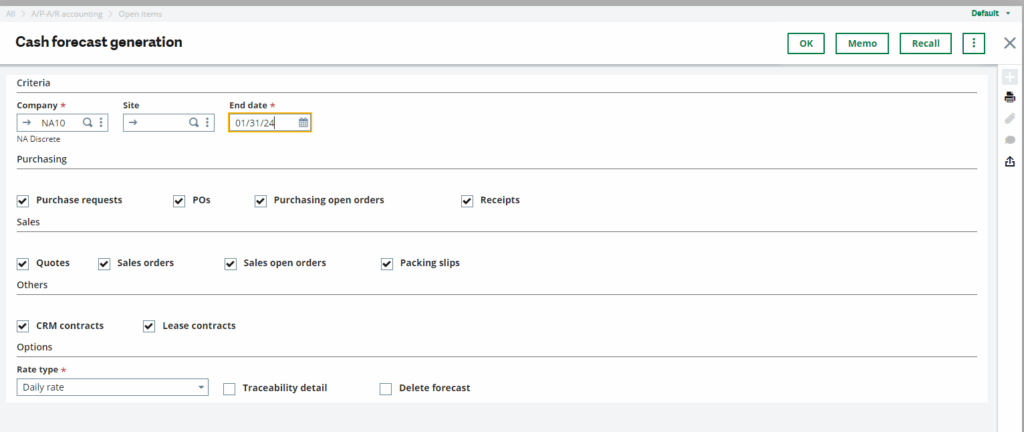Click the Others section heading
This screenshot has height=432, width=1024.
click(x=32, y=285)
